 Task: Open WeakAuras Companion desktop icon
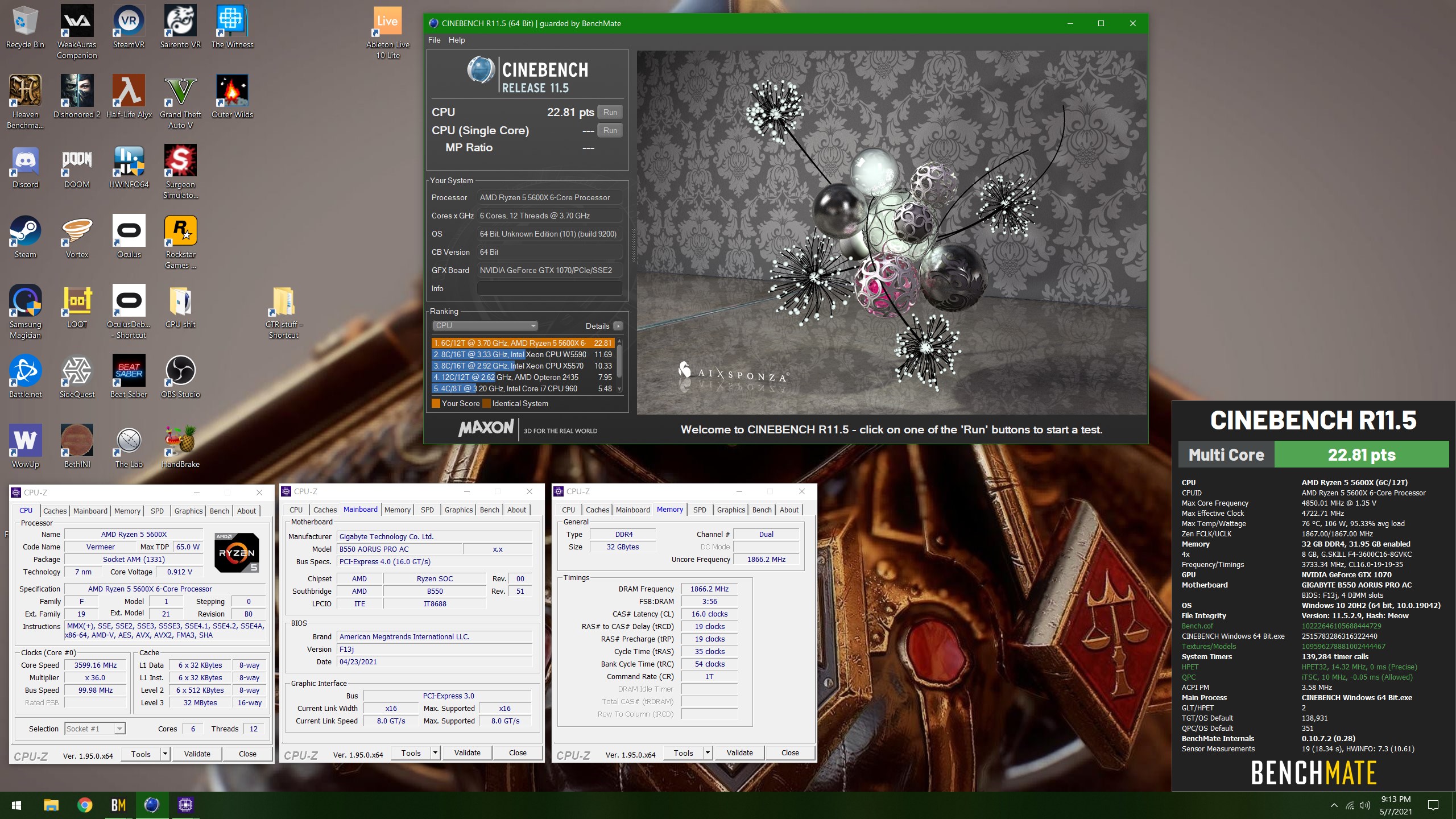tap(77, 32)
